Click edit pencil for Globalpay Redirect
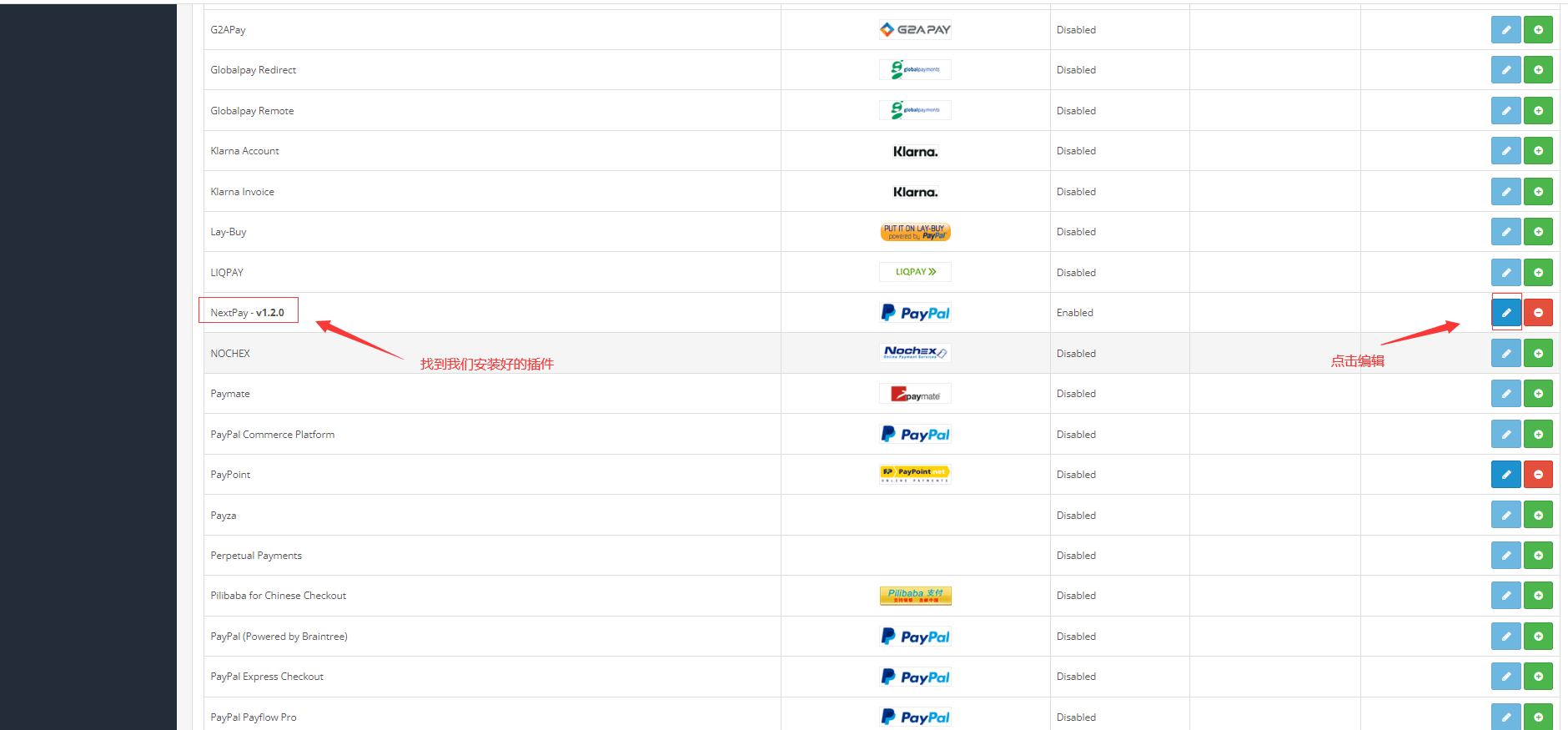 pos(1505,70)
